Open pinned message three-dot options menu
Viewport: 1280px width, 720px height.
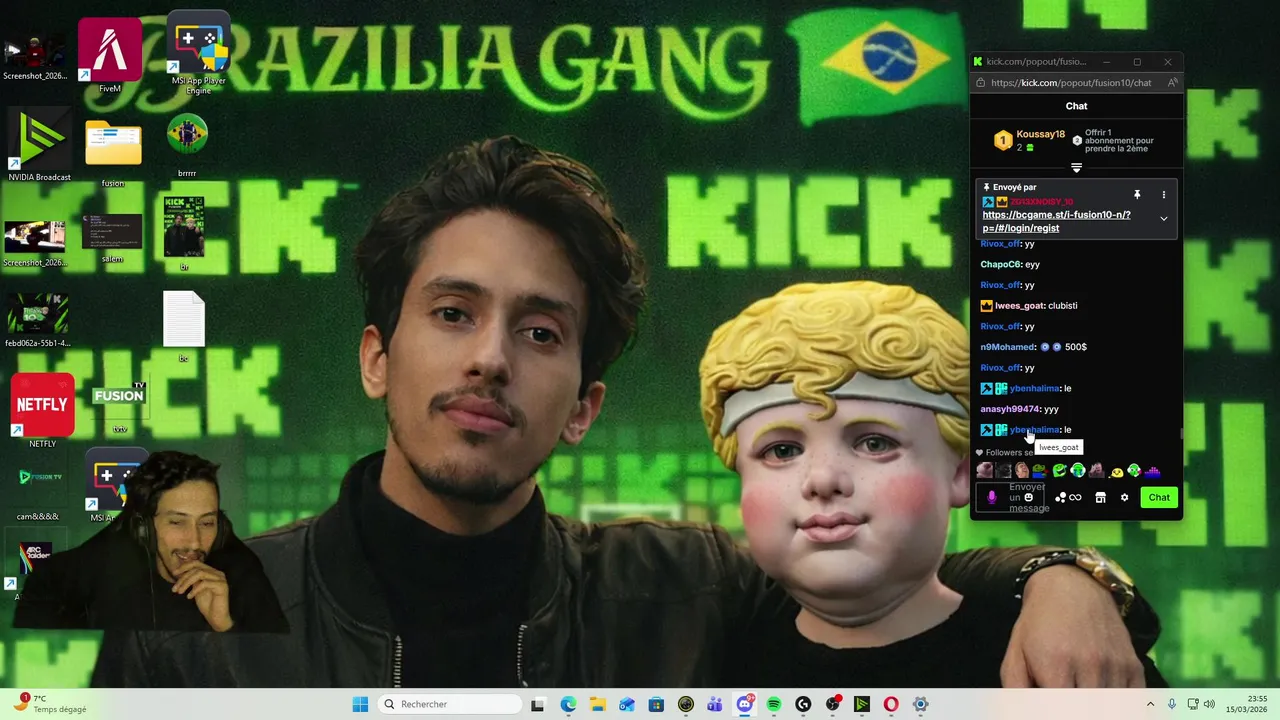click(1163, 195)
